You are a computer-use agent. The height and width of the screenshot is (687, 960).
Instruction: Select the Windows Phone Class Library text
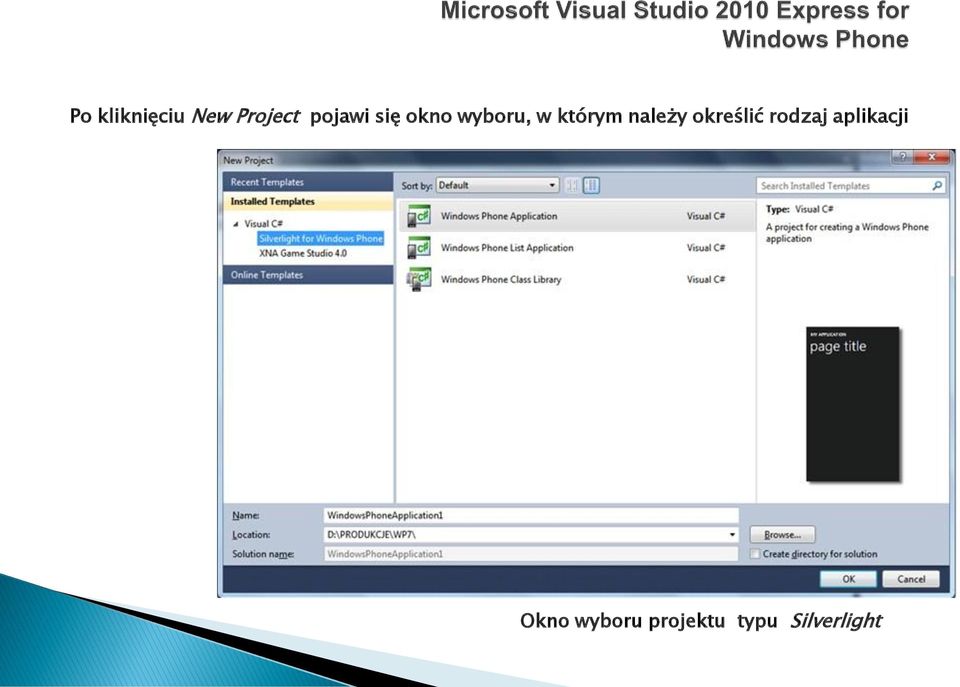501,280
